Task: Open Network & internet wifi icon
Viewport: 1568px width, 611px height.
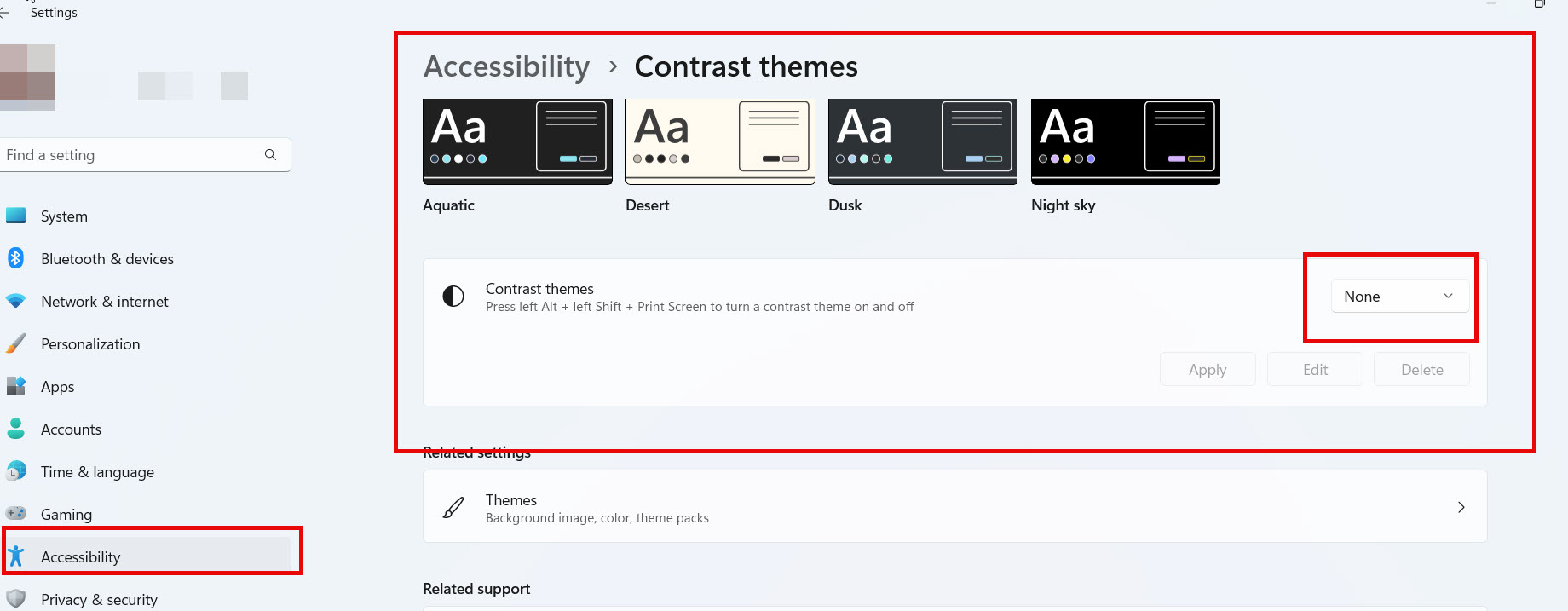Action: 16,301
